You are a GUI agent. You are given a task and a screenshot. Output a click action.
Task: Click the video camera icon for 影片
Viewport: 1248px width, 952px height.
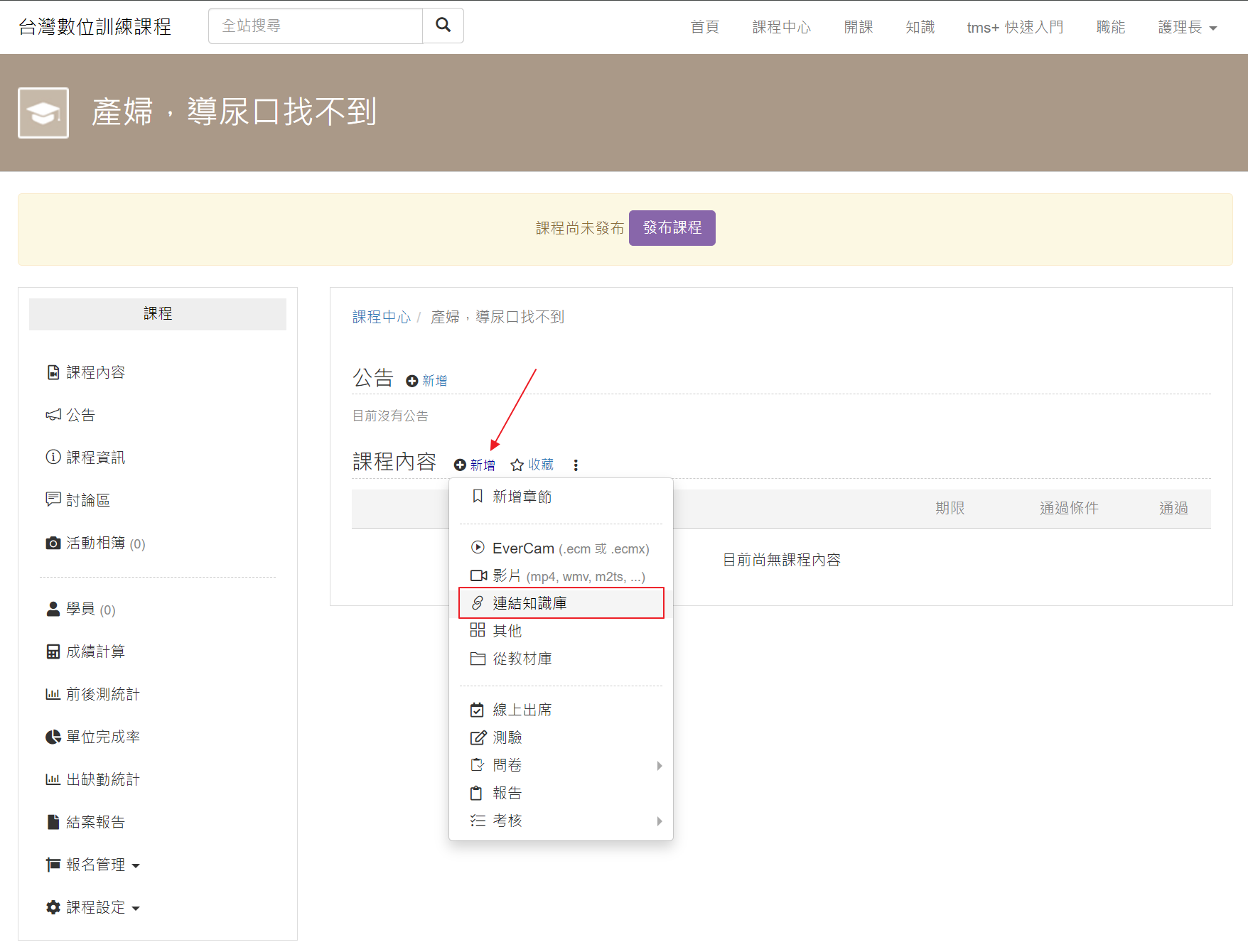(x=478, y=575)
